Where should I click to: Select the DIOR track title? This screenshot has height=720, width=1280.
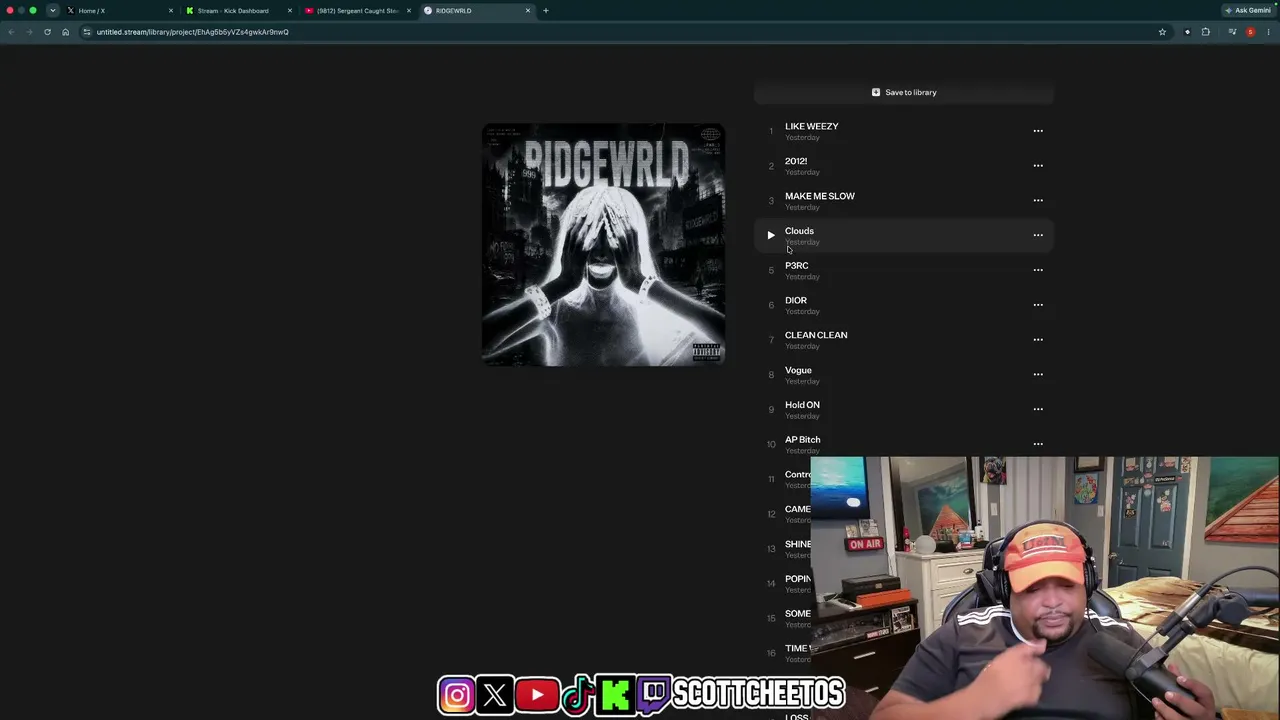tap(796, 300)
